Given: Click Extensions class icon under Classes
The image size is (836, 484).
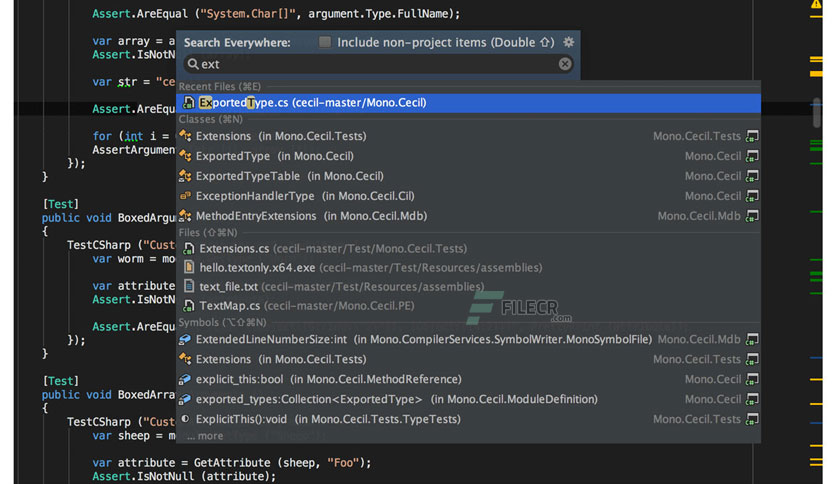Looking at the screenshot, I should (185, 136).
